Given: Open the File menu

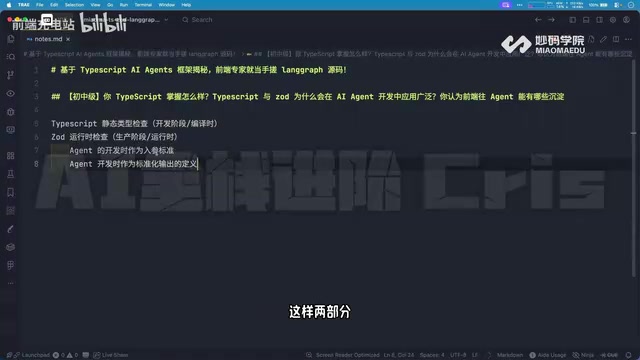Looking at the screenshot, I should pyautogui.click(x=40, y=5).
